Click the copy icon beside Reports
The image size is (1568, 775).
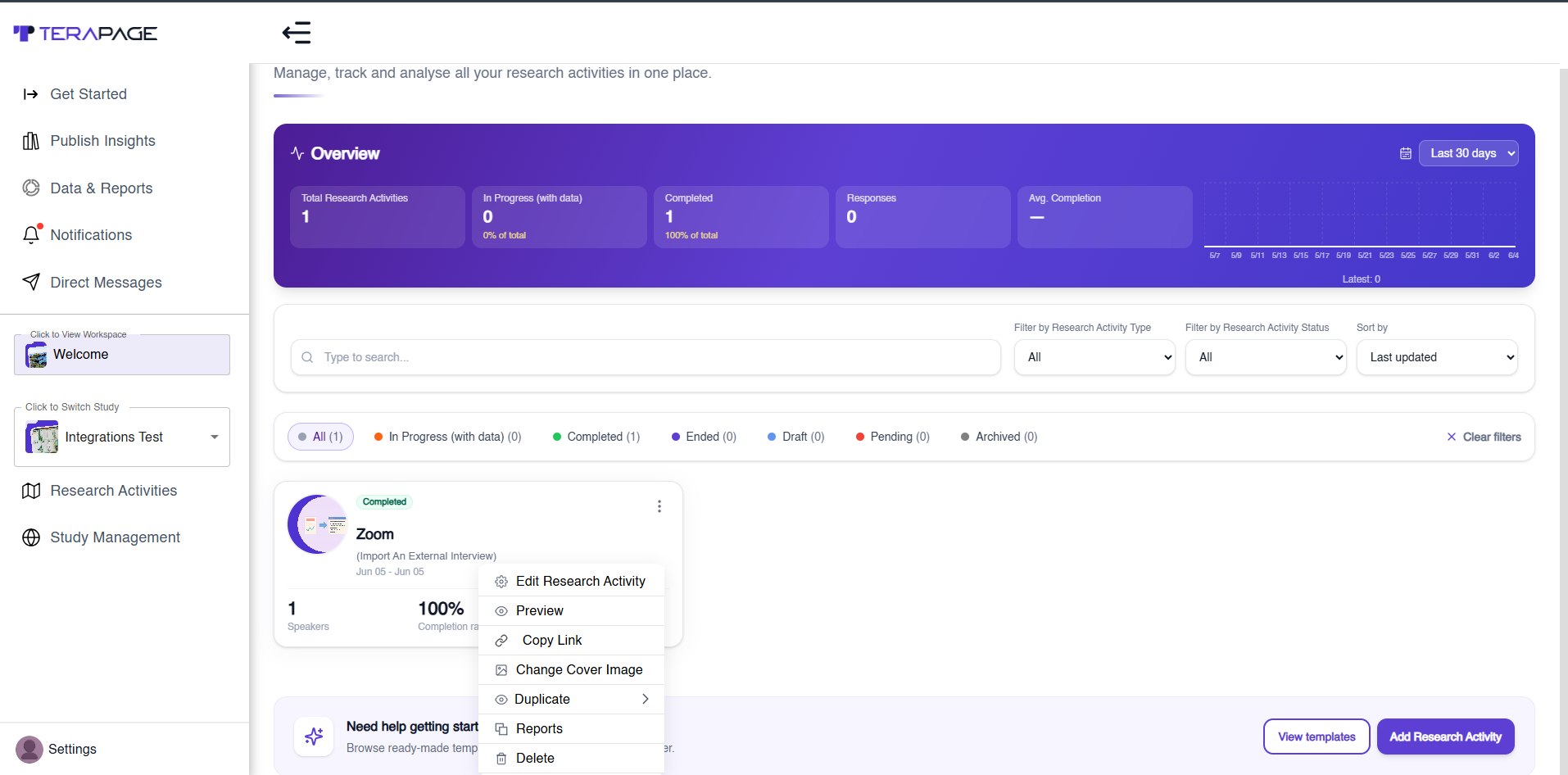[x=501, y=729]
